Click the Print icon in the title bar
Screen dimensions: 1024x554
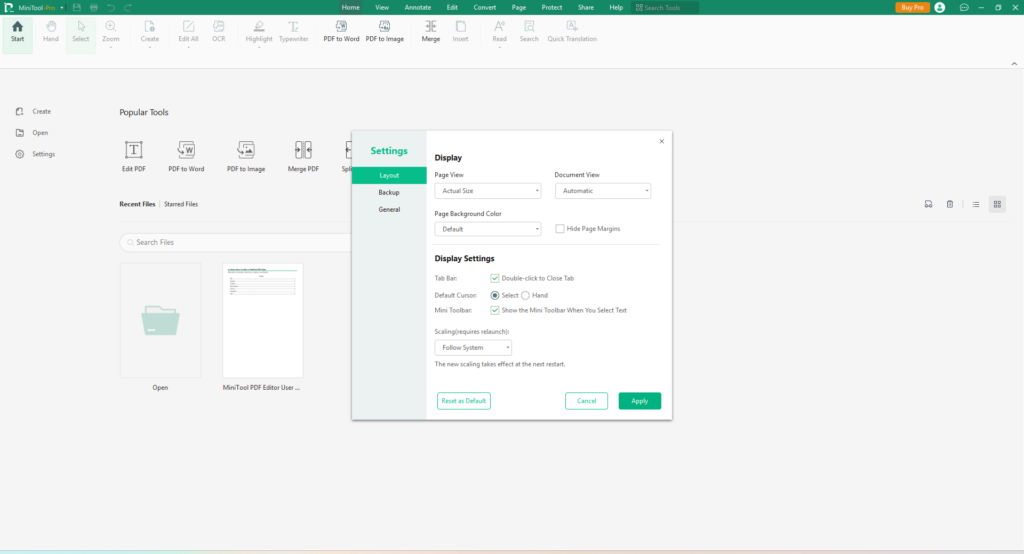94,7
